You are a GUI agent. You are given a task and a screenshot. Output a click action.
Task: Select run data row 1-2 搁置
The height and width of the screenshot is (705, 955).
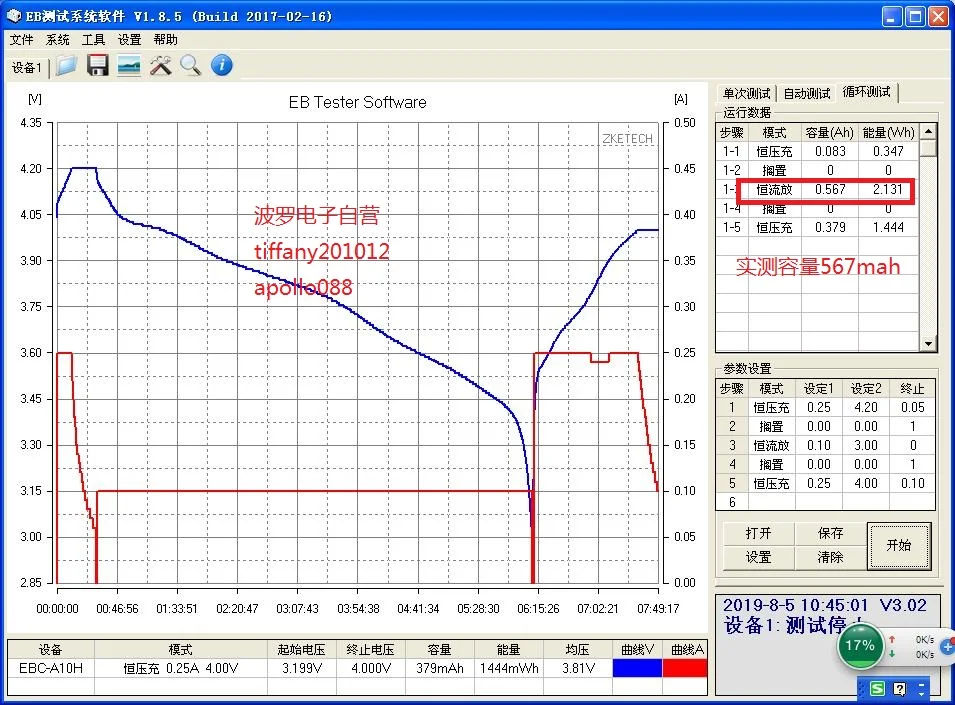pyautogui.click(x=817, y=170)
